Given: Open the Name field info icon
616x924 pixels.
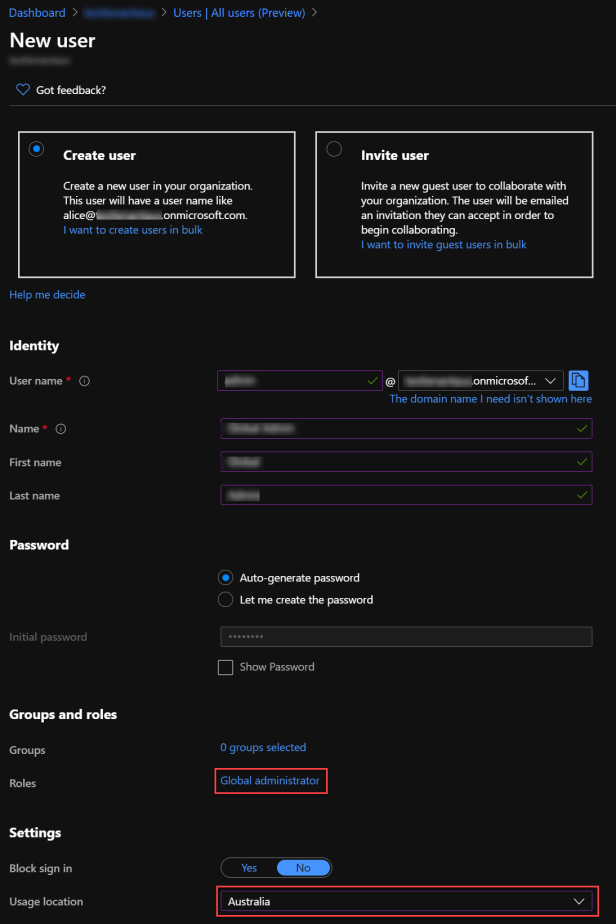Looking at the screenshot, I should tap(61, 429).
